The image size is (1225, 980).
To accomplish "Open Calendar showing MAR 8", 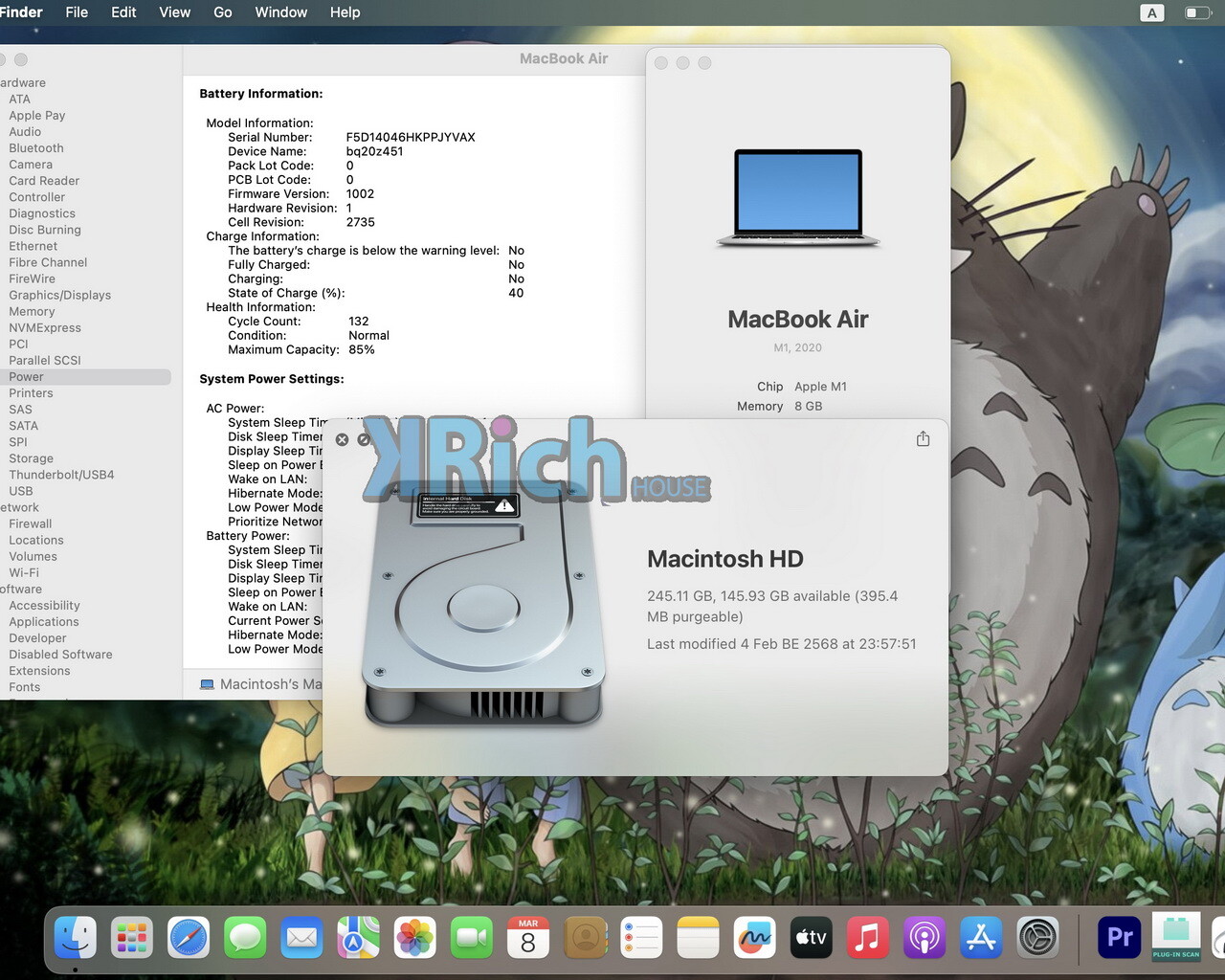I will (x=528, y=938).
